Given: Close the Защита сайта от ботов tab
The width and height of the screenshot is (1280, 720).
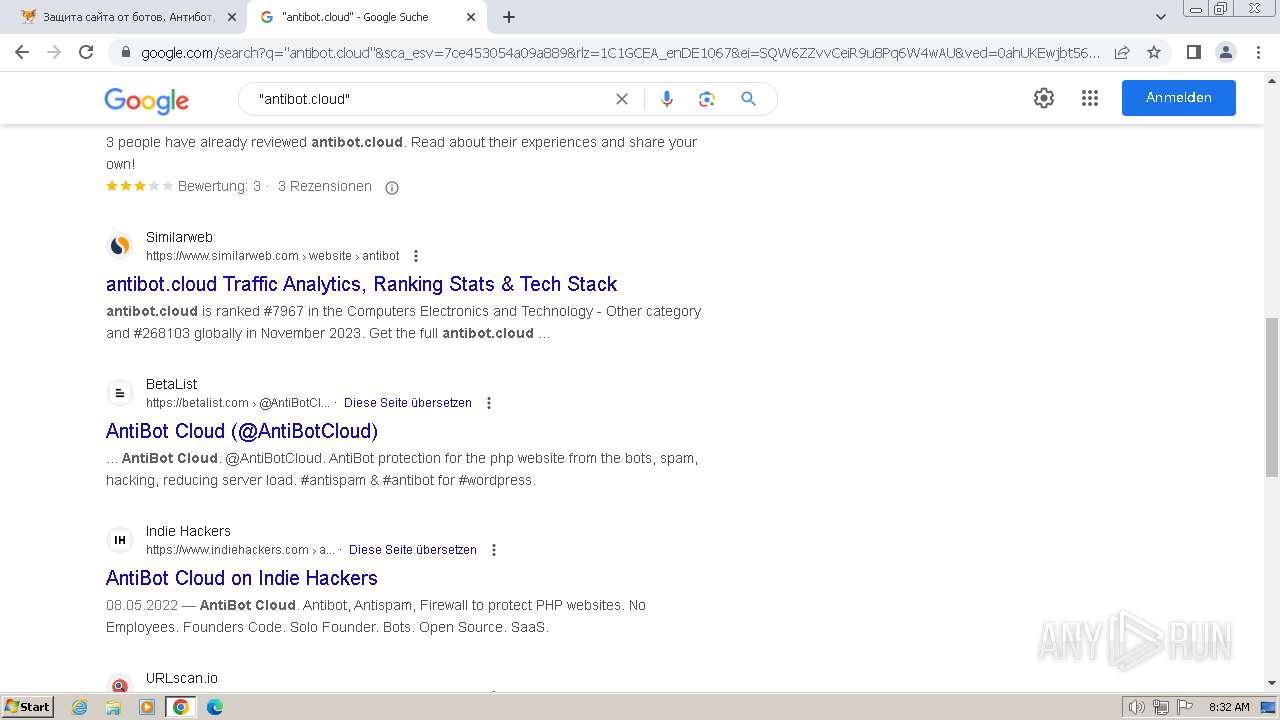Looking at the screenshot, I should (x=232, y=17).
